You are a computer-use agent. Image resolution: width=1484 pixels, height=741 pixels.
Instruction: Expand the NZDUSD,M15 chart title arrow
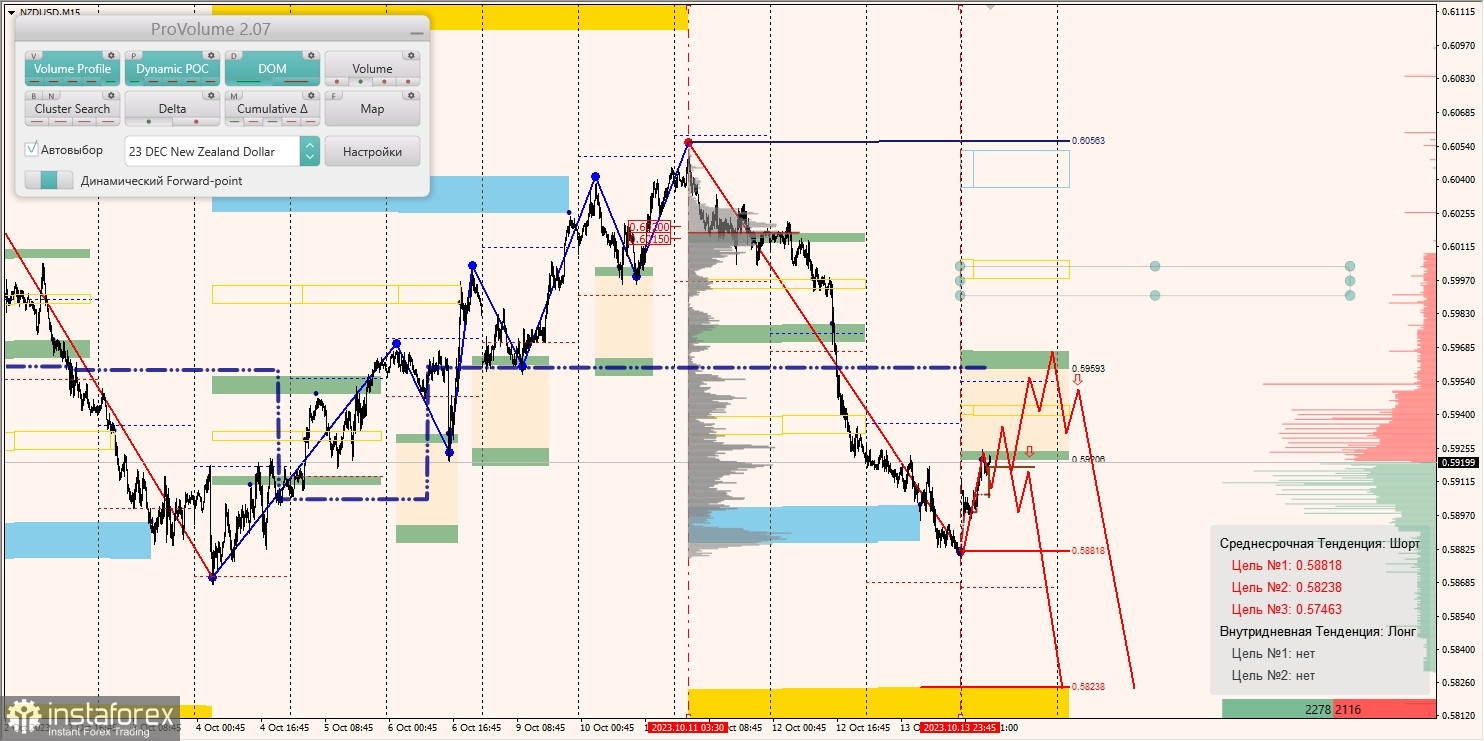tap(11, 11)
